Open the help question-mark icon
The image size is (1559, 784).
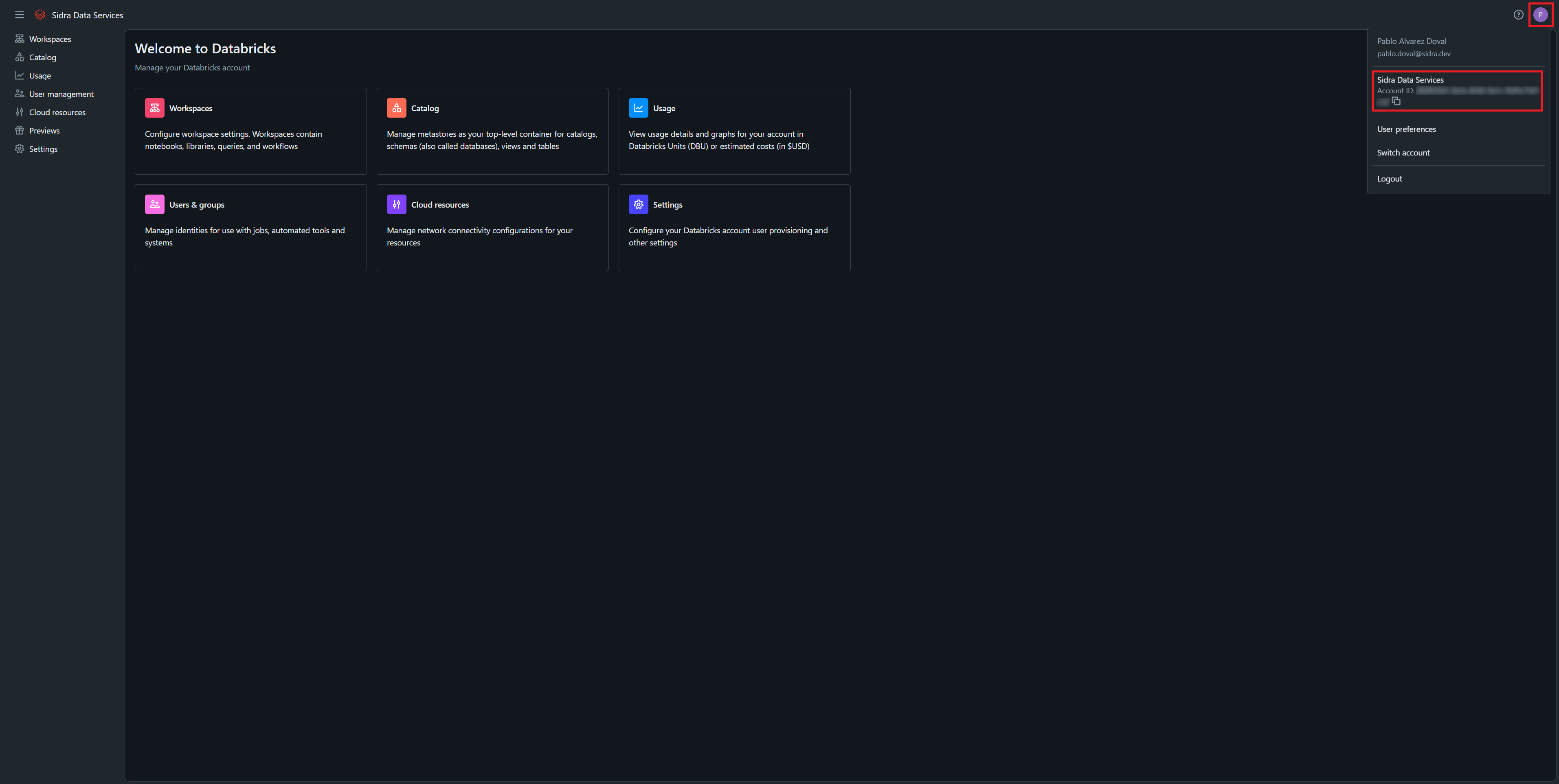(x=1518, y=15)
